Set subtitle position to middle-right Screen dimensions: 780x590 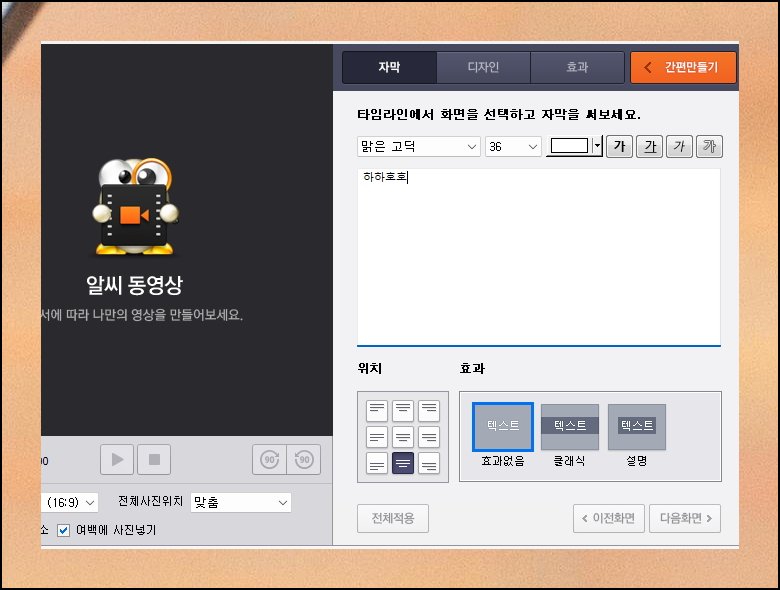[429, 437]
